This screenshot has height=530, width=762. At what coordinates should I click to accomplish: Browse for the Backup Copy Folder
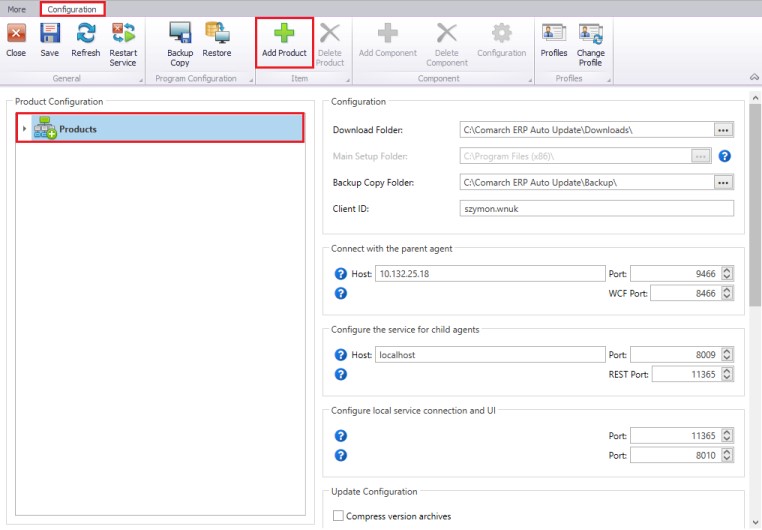[723, 183]
